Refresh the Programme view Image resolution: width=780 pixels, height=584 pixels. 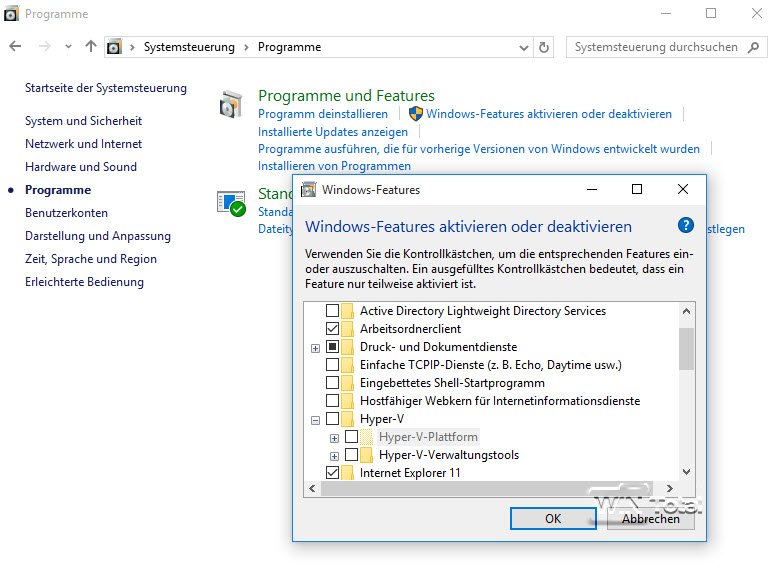pos(544,47)
